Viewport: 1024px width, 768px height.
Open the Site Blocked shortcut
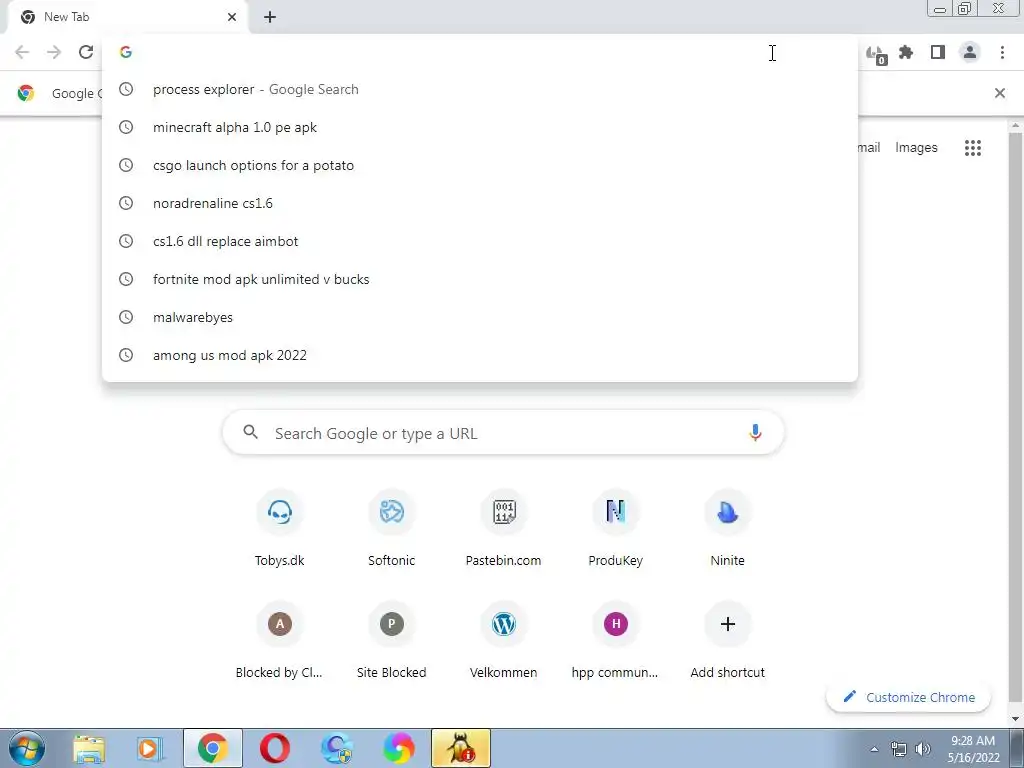coord(391,641)
